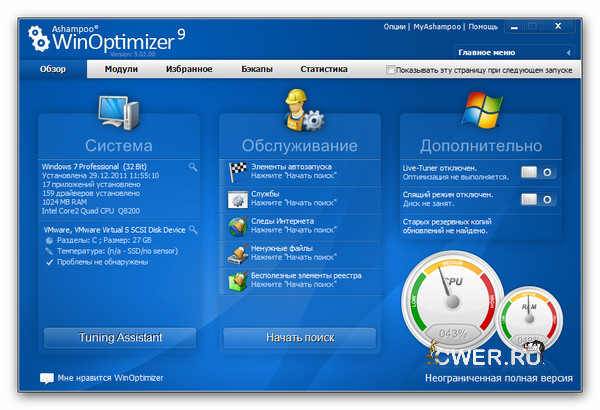600x410 pixels.
Task: Click the MyAshampoo link
Action: [x=438, y=26]
